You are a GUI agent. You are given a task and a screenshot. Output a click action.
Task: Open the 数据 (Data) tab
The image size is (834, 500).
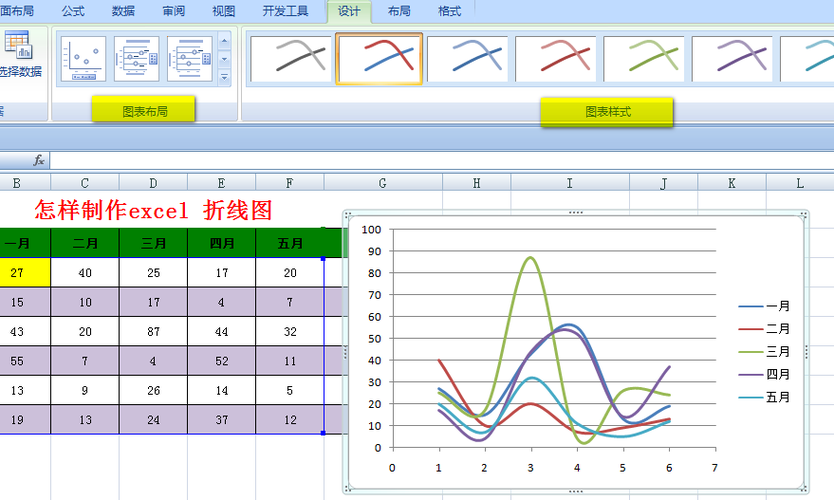(123, 11)
